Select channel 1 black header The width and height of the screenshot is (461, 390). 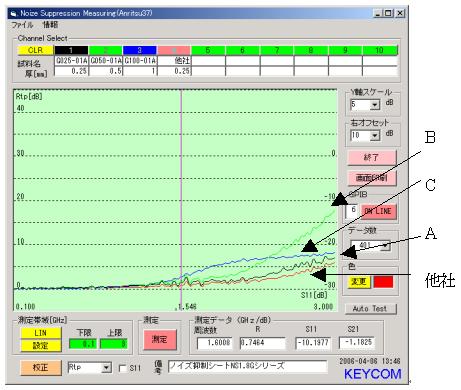71,50
